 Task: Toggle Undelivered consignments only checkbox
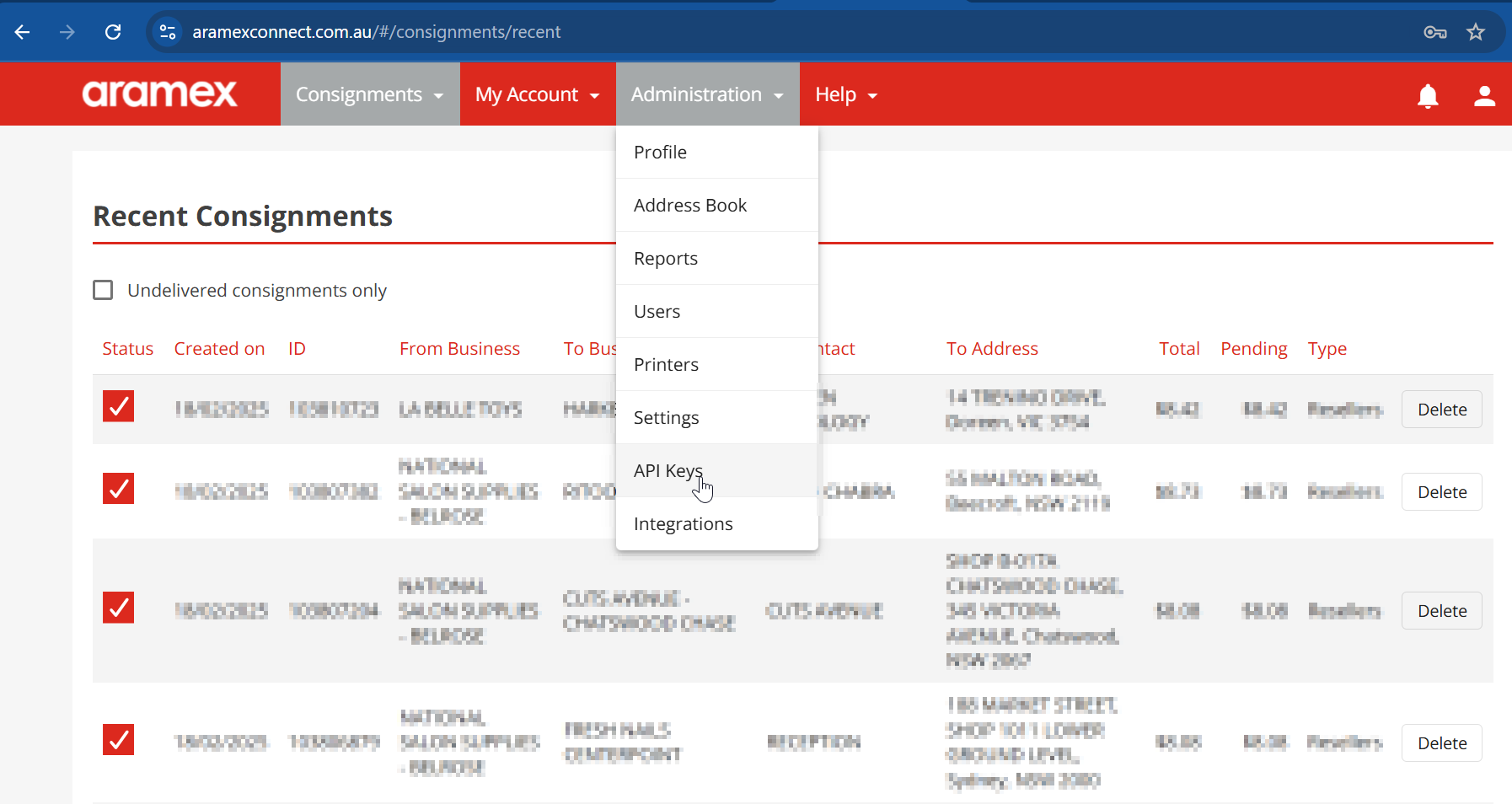click(103, 291)
